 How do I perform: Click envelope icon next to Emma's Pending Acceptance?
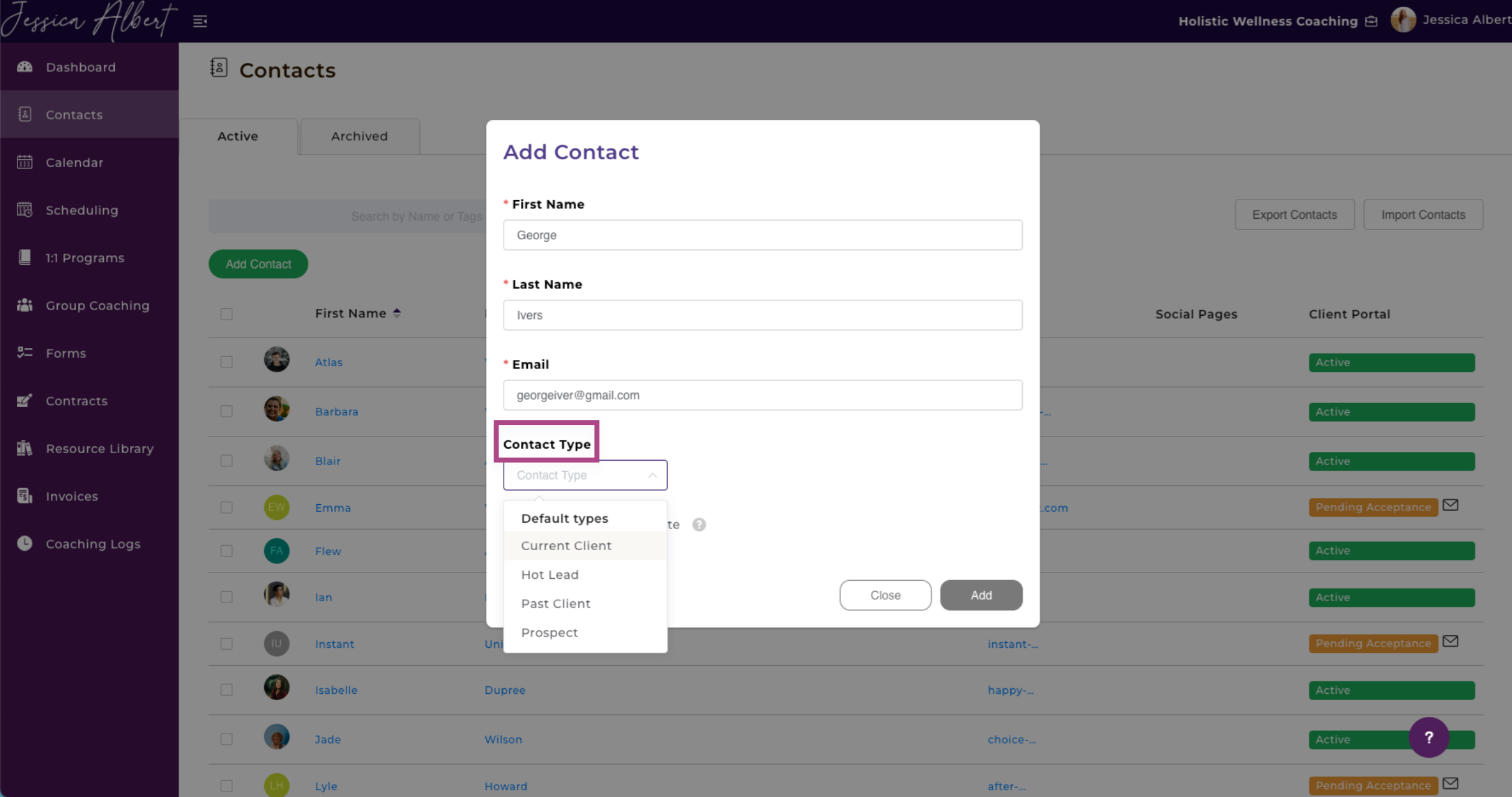[x=1450, y=505]
